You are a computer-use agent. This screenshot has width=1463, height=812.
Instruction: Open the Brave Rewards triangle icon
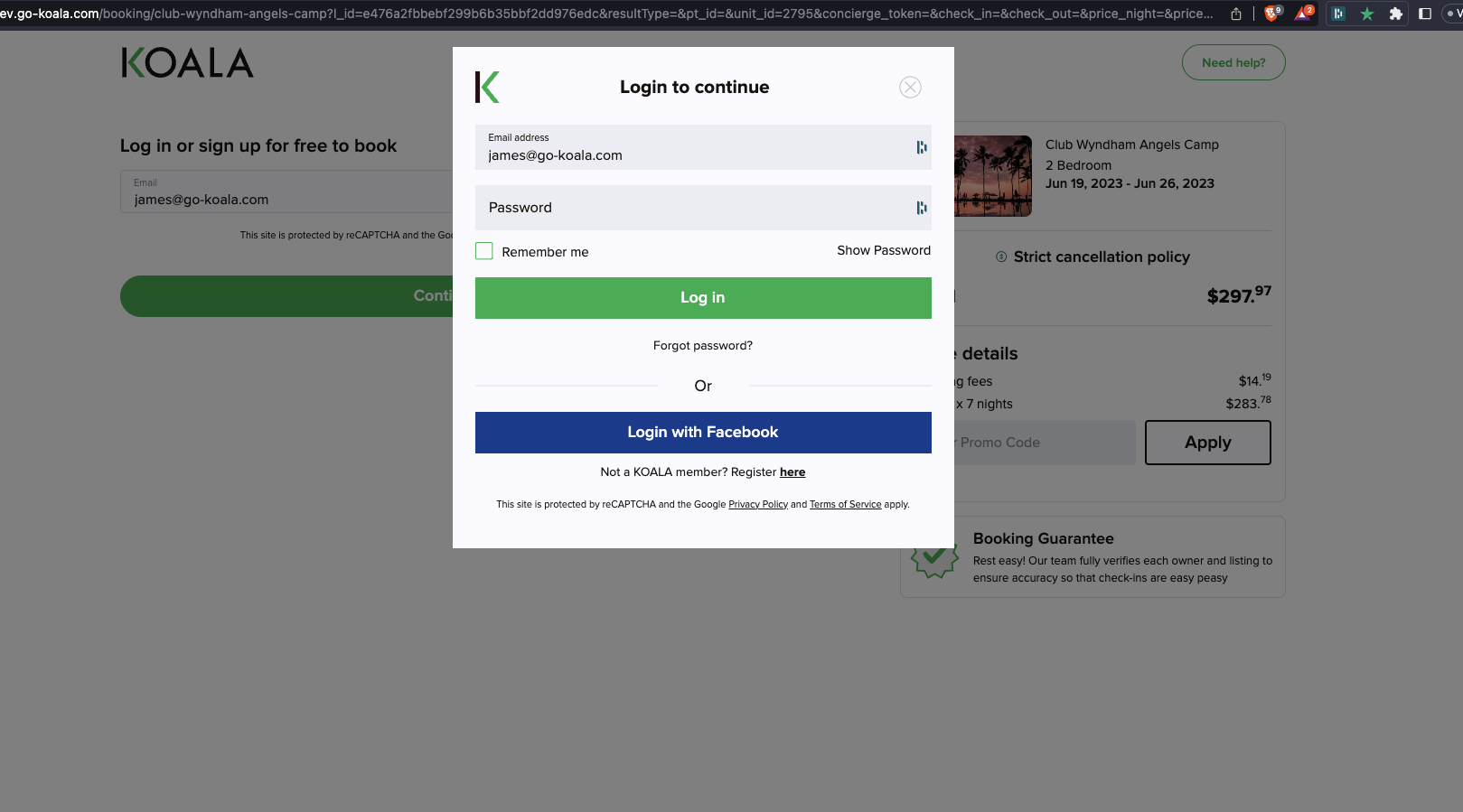[1303, 14]
